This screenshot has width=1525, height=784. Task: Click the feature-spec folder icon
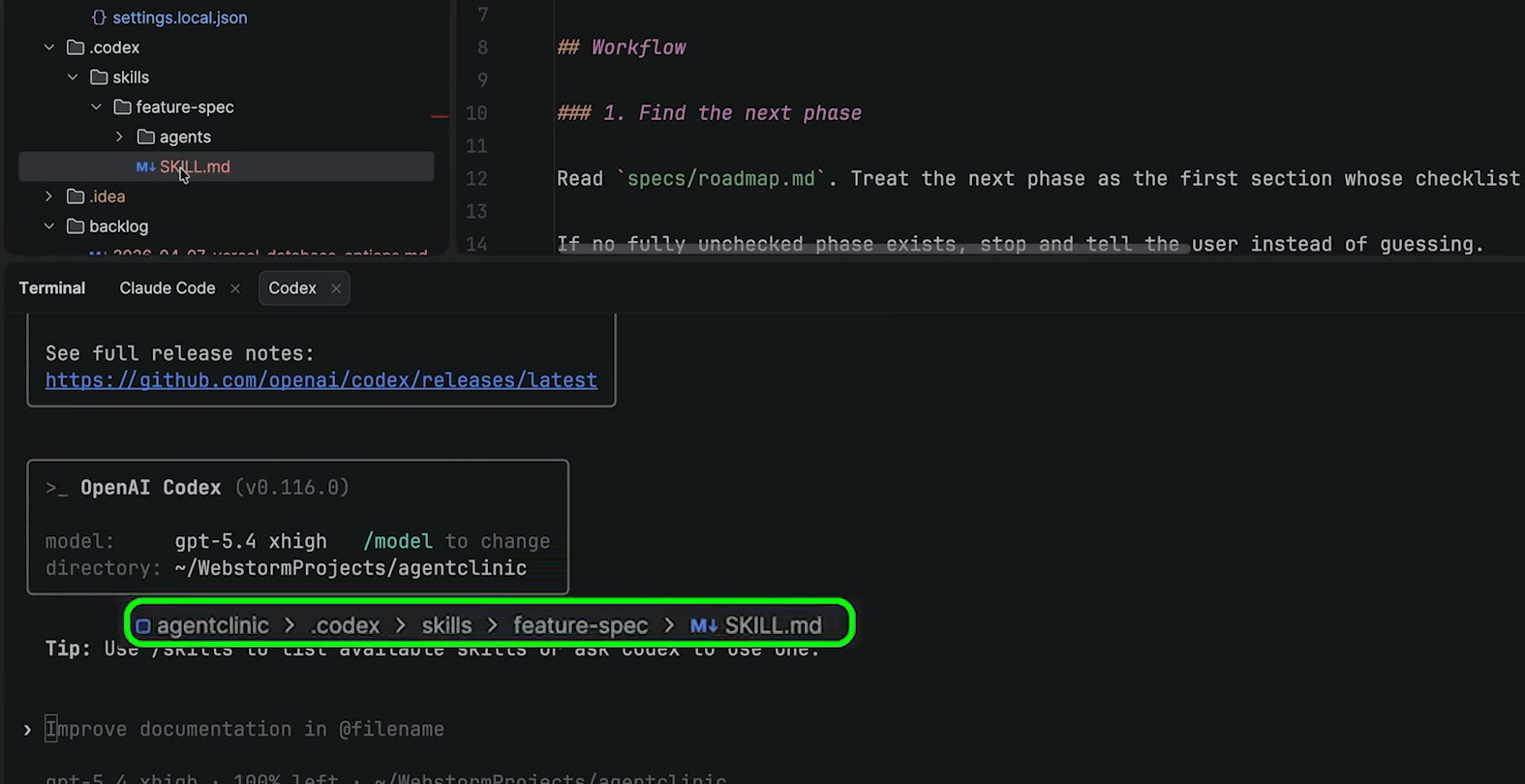tap(122, 107)
